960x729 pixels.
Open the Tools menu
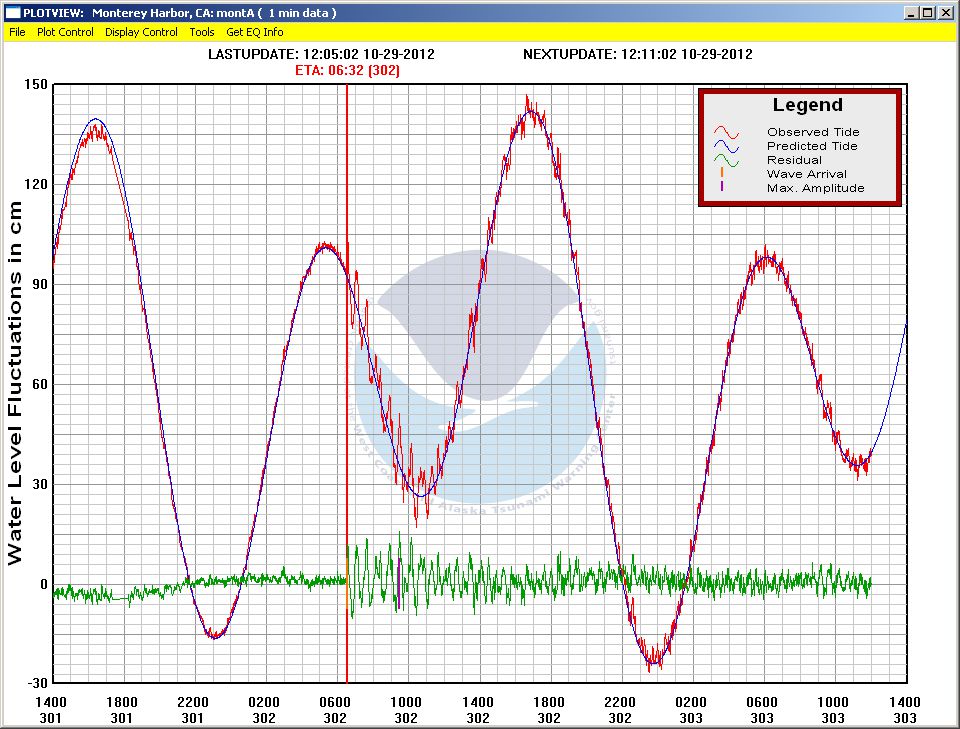pyautogui.click(x=202, y=32)
